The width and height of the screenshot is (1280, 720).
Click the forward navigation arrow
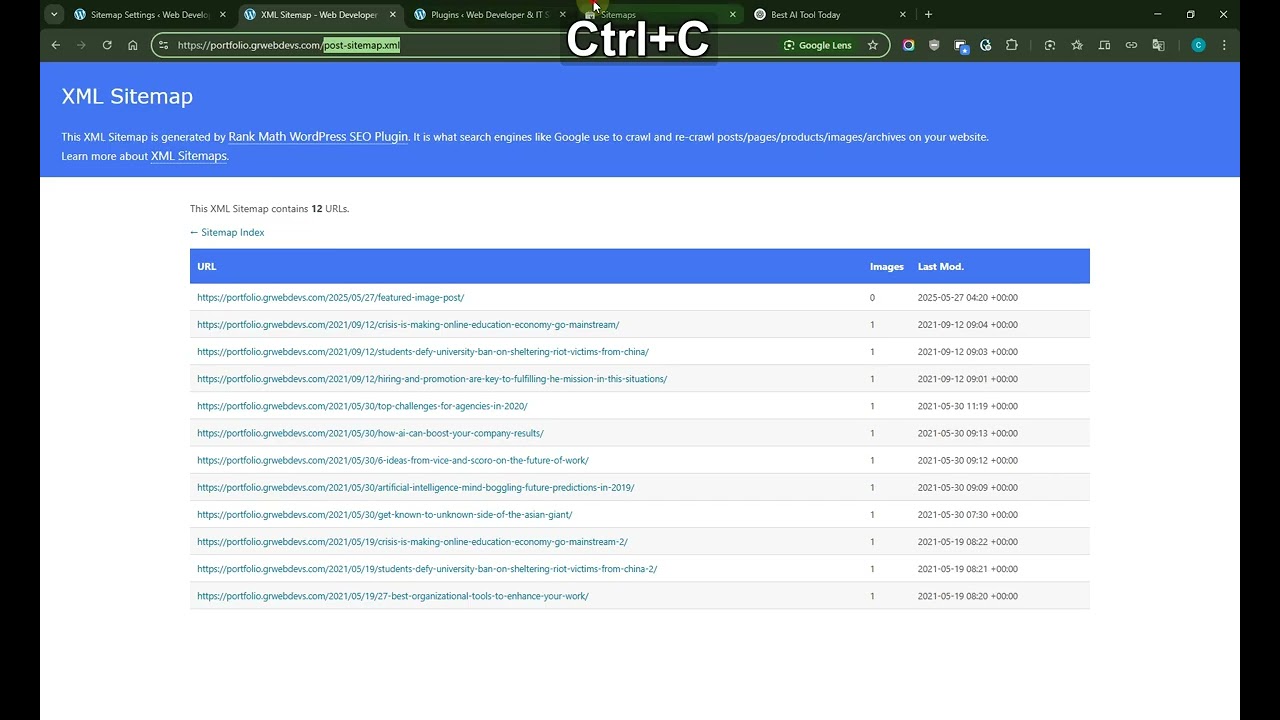click(x=81, y=45)
